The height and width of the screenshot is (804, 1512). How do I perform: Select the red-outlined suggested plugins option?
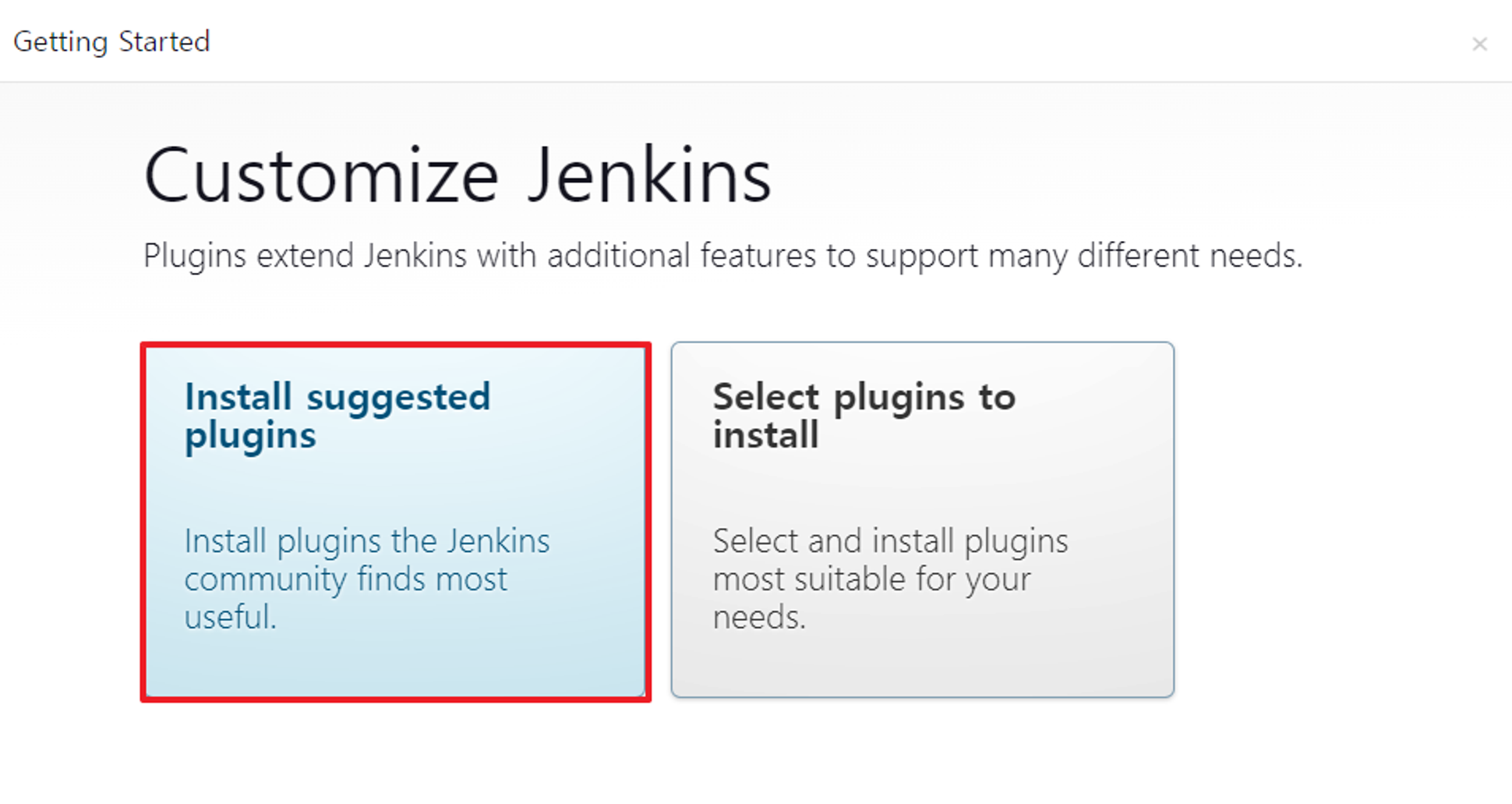coord(396,522)
